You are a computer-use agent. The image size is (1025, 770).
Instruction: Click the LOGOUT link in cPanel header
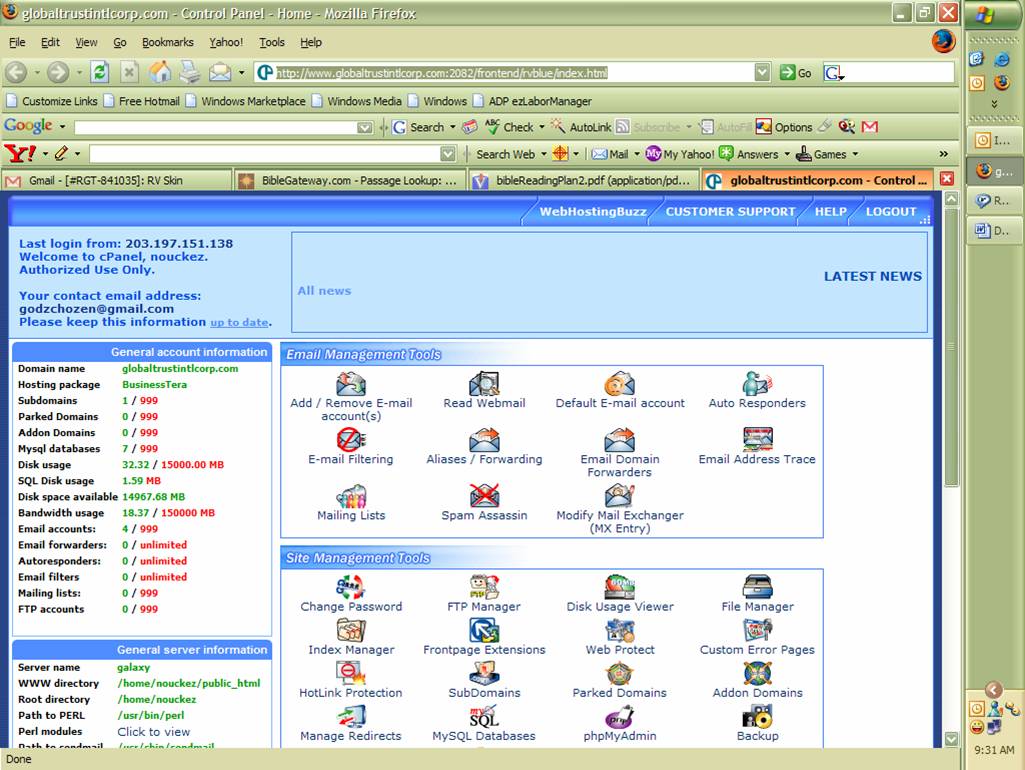[x=891, y=212]
